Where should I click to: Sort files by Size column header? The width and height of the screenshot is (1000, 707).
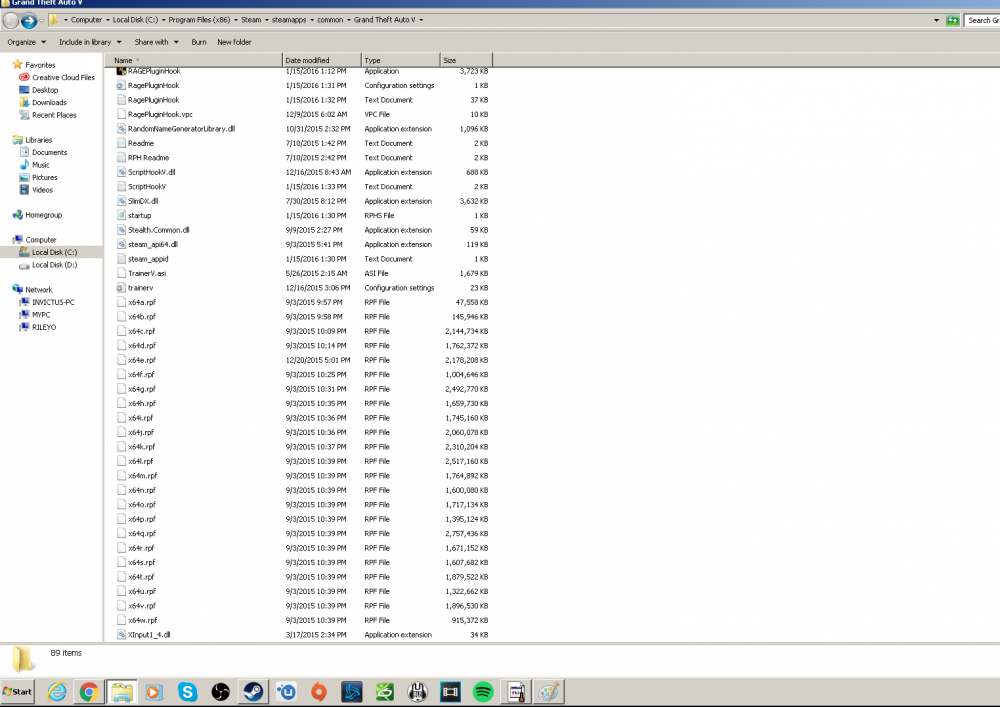click(x=466, y=61)
